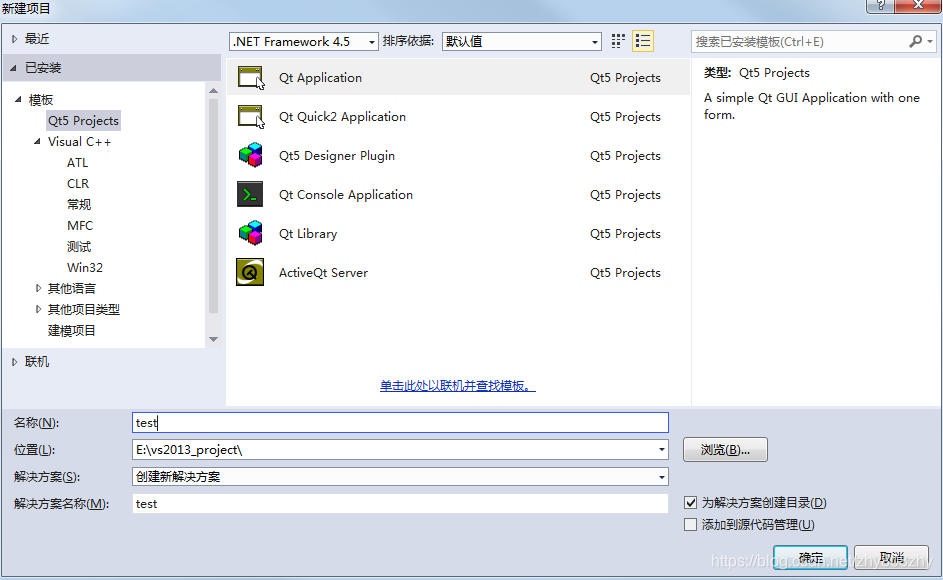
Task: Switch to medium icons list view
Action: click(x=643, y=41)
